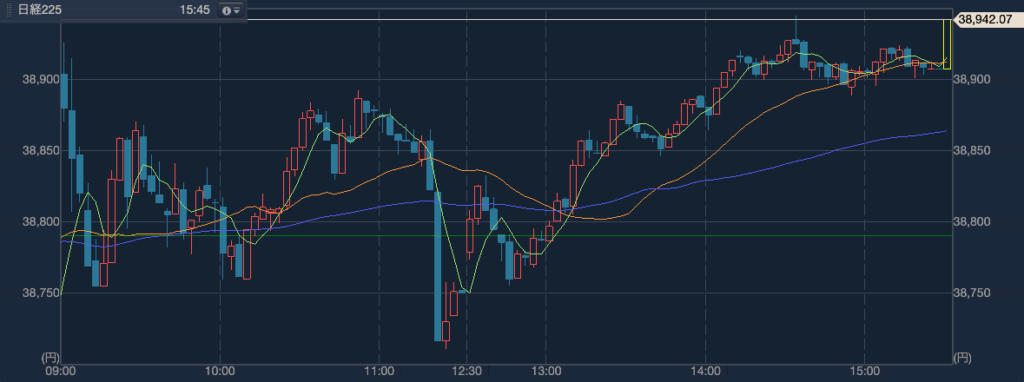Click the 13:00 time axis label

click(546, 372)
